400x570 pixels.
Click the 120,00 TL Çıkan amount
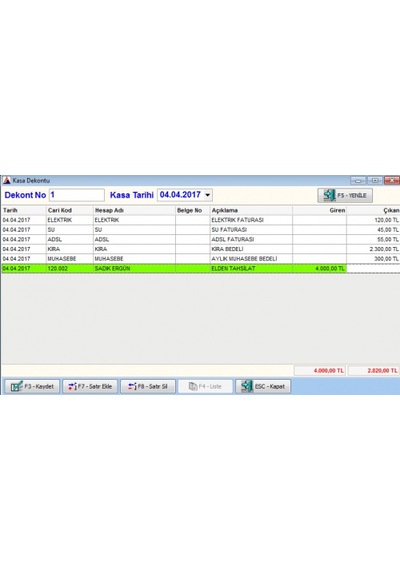(373, 220)
